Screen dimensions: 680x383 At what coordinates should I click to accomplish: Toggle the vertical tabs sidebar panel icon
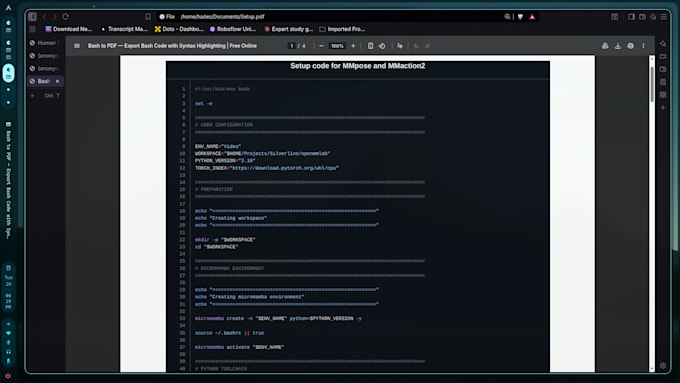33,16
